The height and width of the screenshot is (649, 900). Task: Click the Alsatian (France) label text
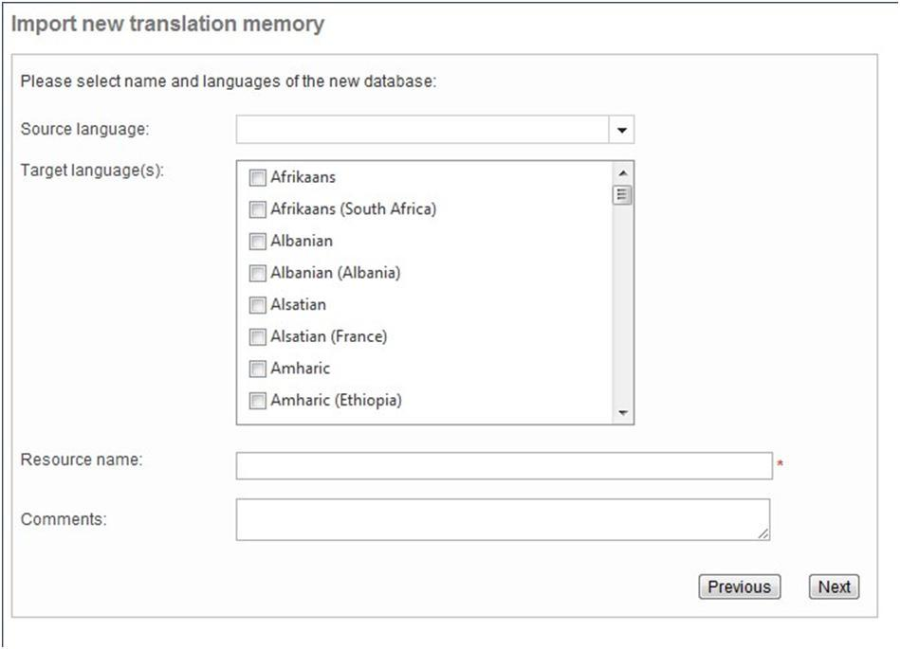pos(328,337)
